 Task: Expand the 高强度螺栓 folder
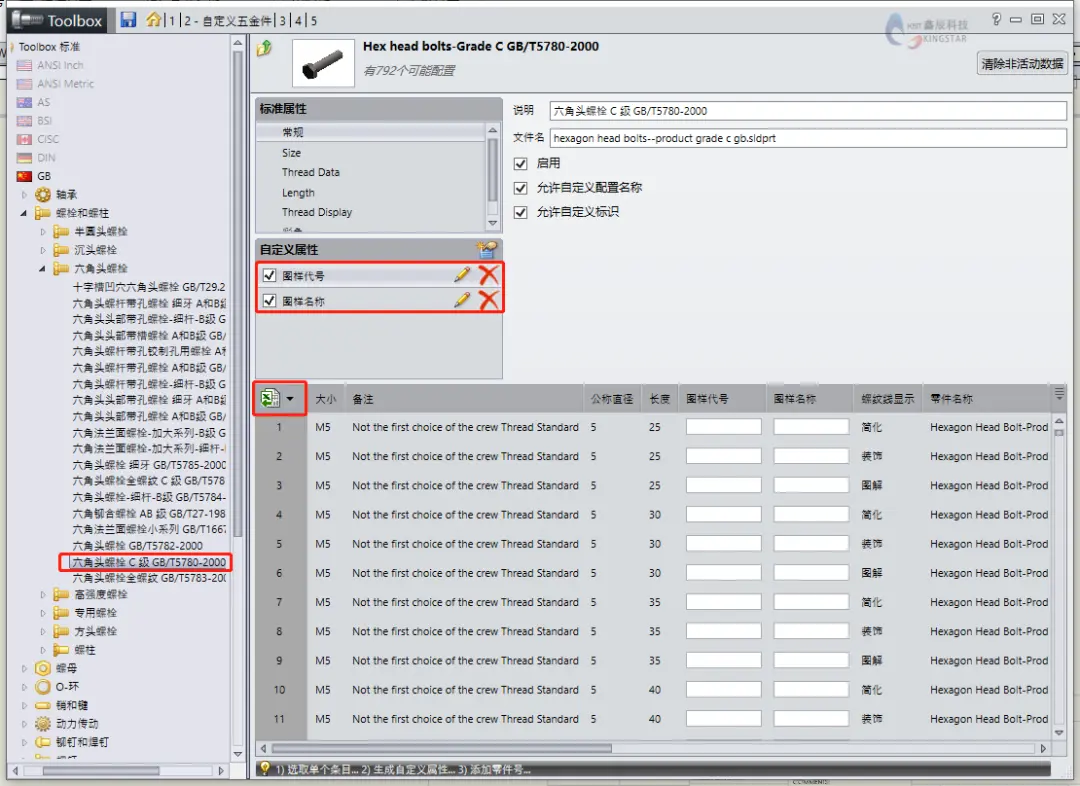coord(43,594)
